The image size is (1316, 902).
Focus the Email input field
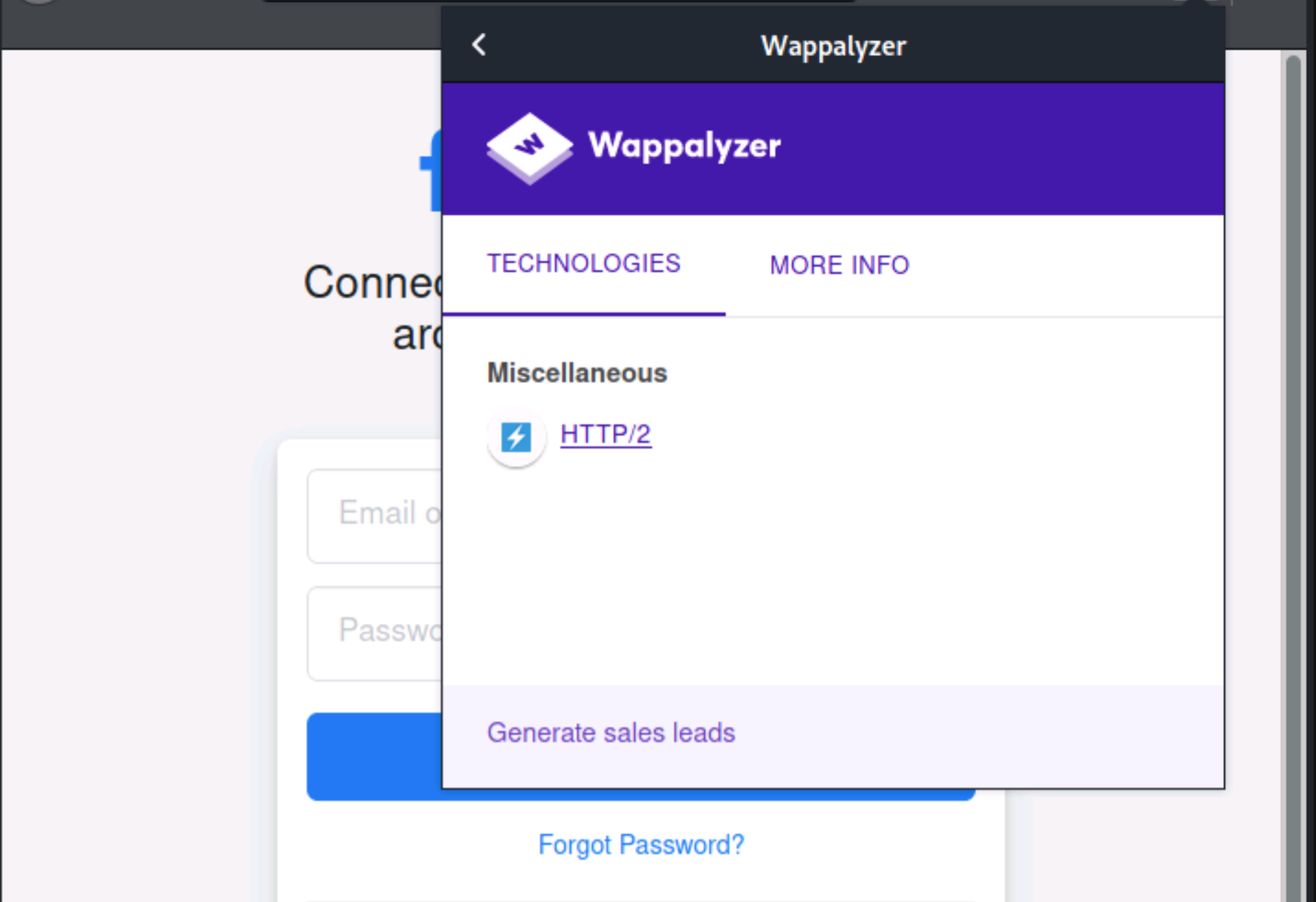click(375, 515)
